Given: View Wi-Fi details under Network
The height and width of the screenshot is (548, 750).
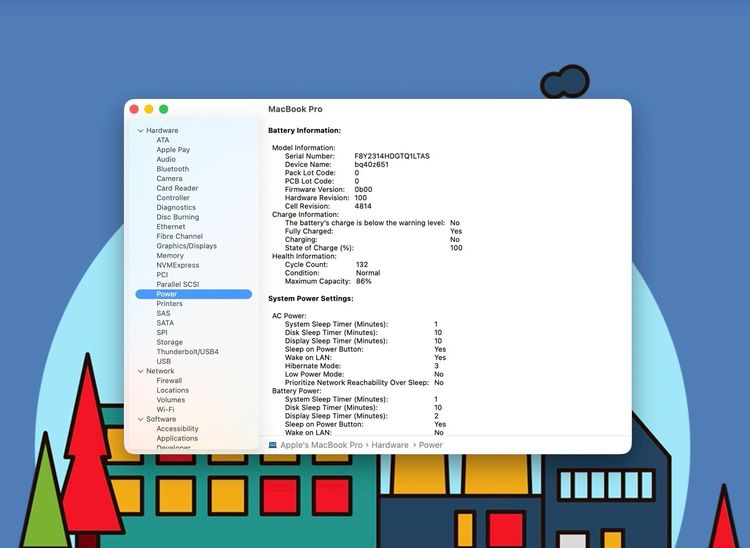Looking at the screenshot, I should pos(165,409).
